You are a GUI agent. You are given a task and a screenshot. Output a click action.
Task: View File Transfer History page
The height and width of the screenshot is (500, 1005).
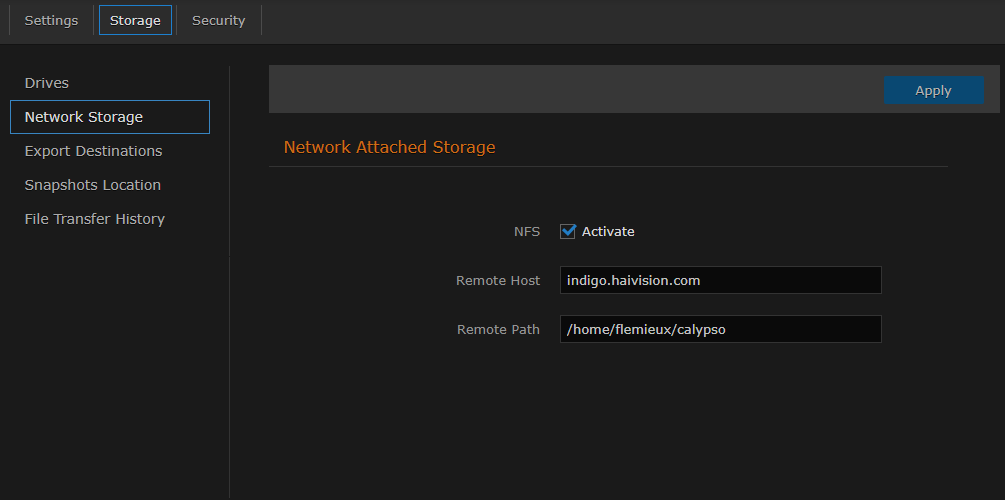pyautogui.click(x=94, y=219)
